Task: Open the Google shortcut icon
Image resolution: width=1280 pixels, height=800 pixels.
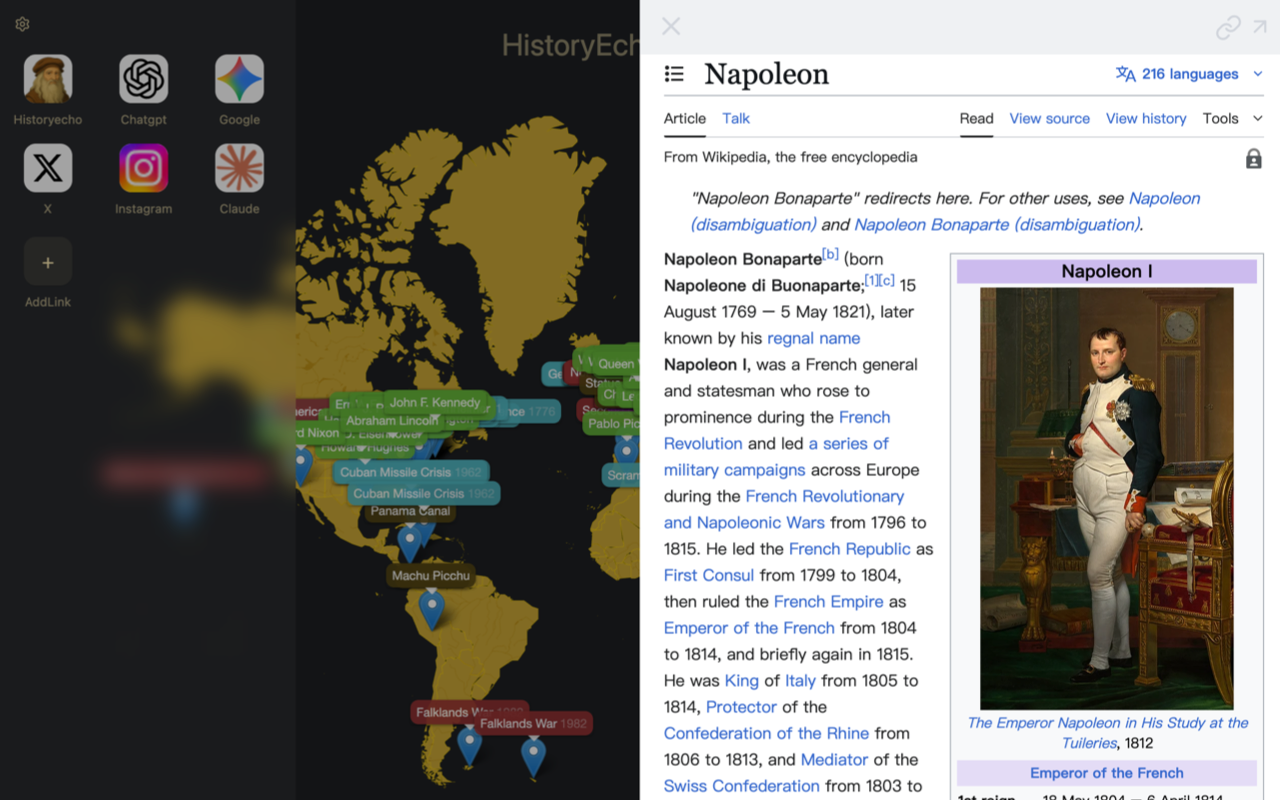Action: click(239, 76)
